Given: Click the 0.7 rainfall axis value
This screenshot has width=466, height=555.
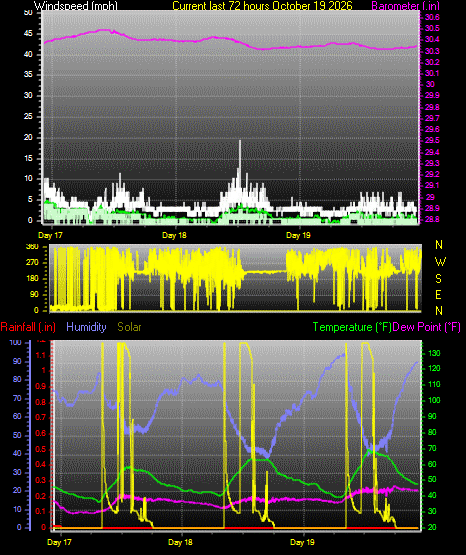Looking at the screenshot, I should (41, 418).
